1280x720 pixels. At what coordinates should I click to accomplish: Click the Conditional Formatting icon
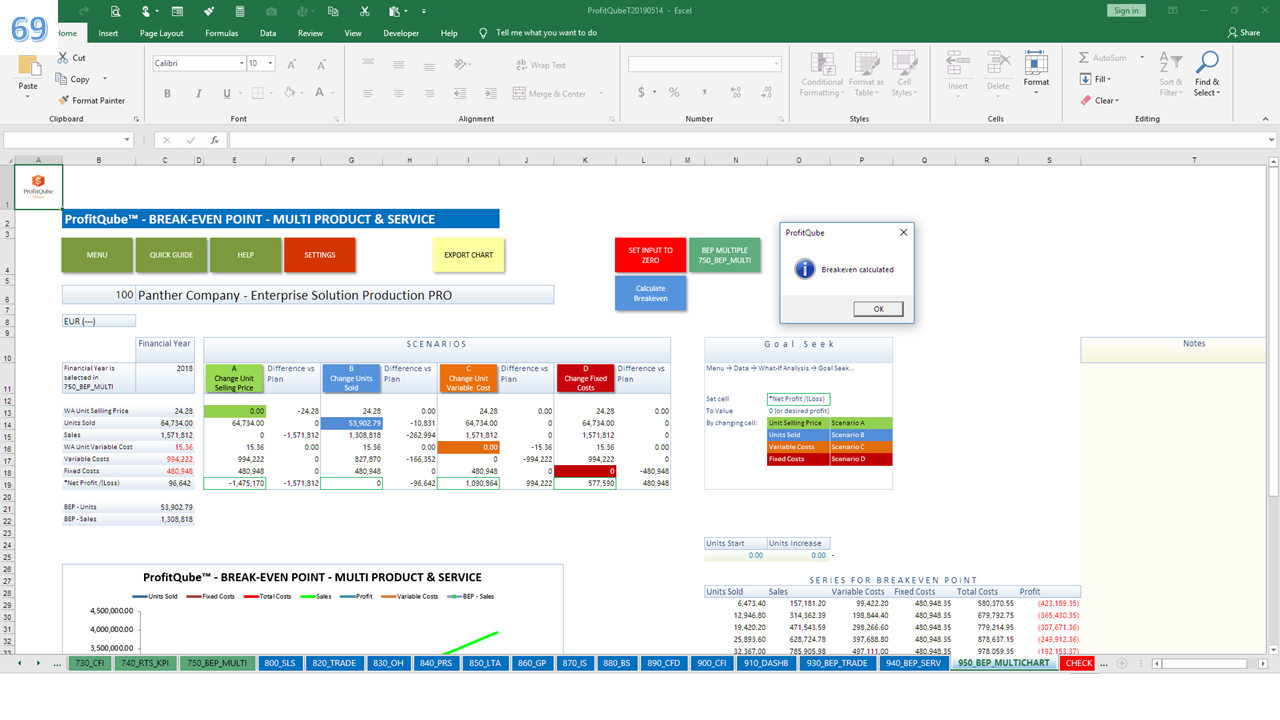821,62
